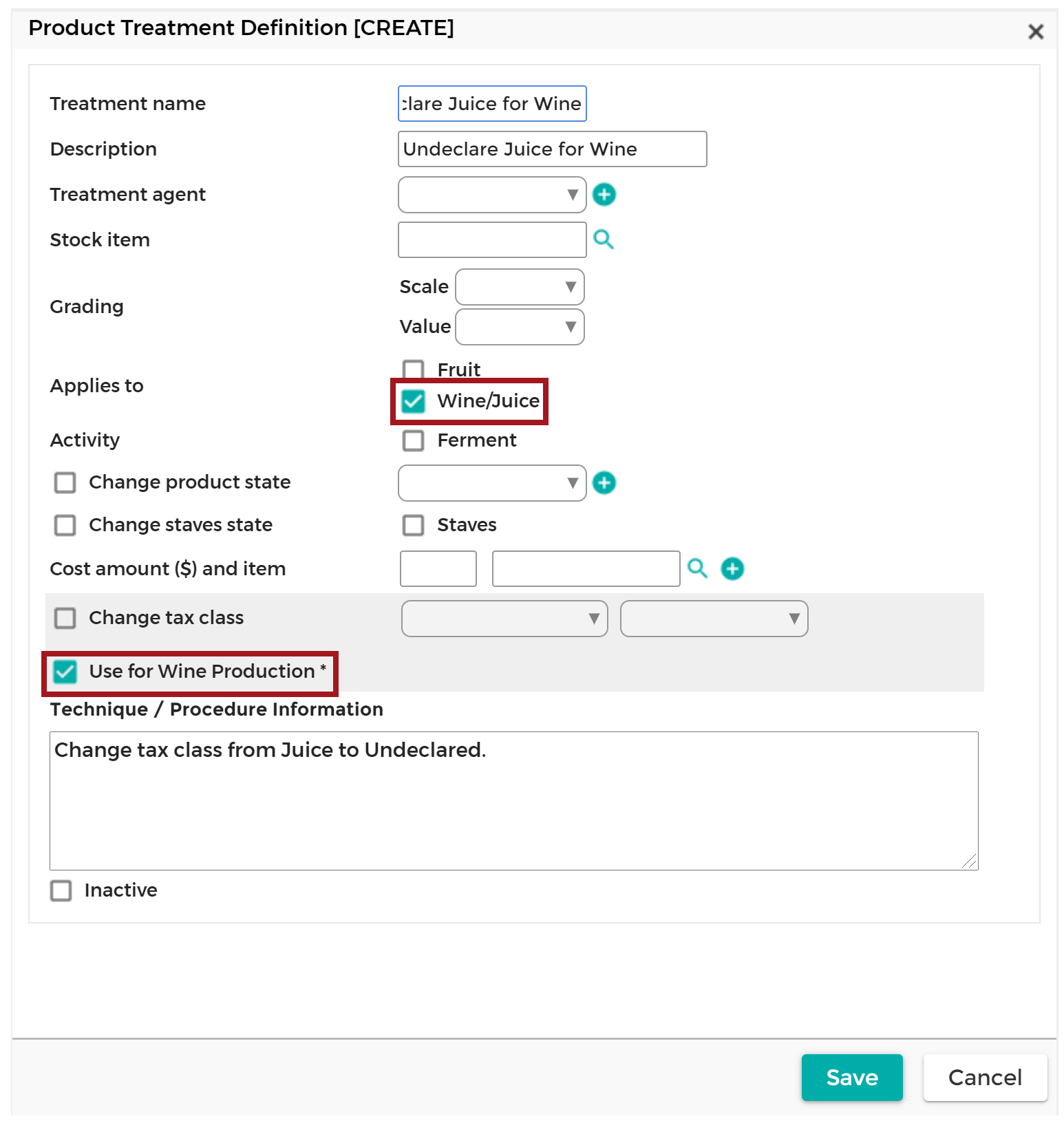Click inside Technique / Procedure Information textarea
The image size is (1064, 1123).
tap(513, 801)
